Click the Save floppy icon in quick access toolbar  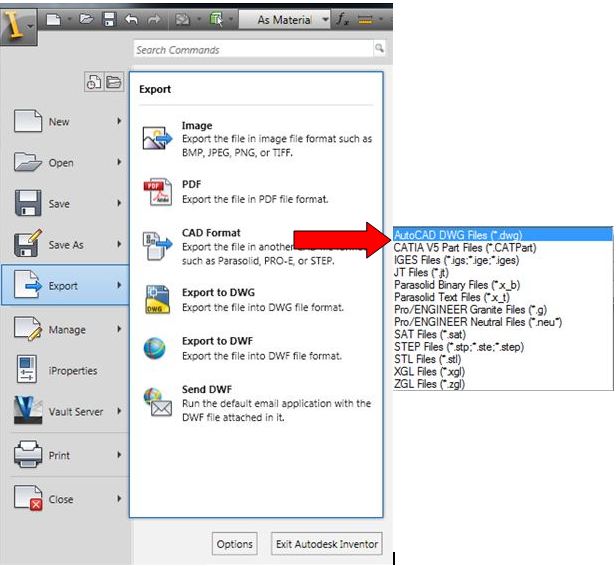109,19
